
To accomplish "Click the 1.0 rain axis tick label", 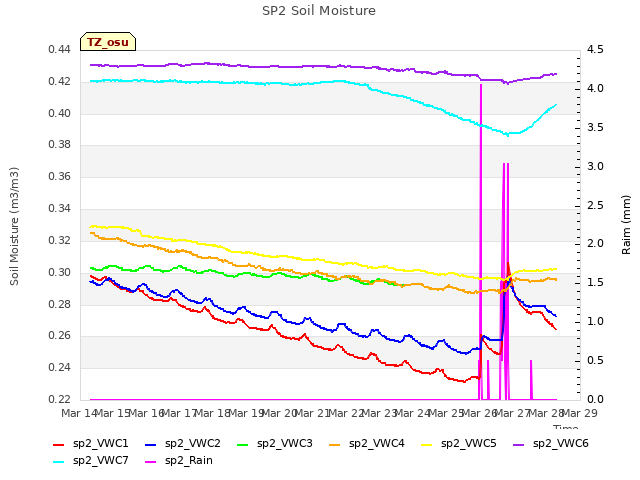I will [595, 322].
